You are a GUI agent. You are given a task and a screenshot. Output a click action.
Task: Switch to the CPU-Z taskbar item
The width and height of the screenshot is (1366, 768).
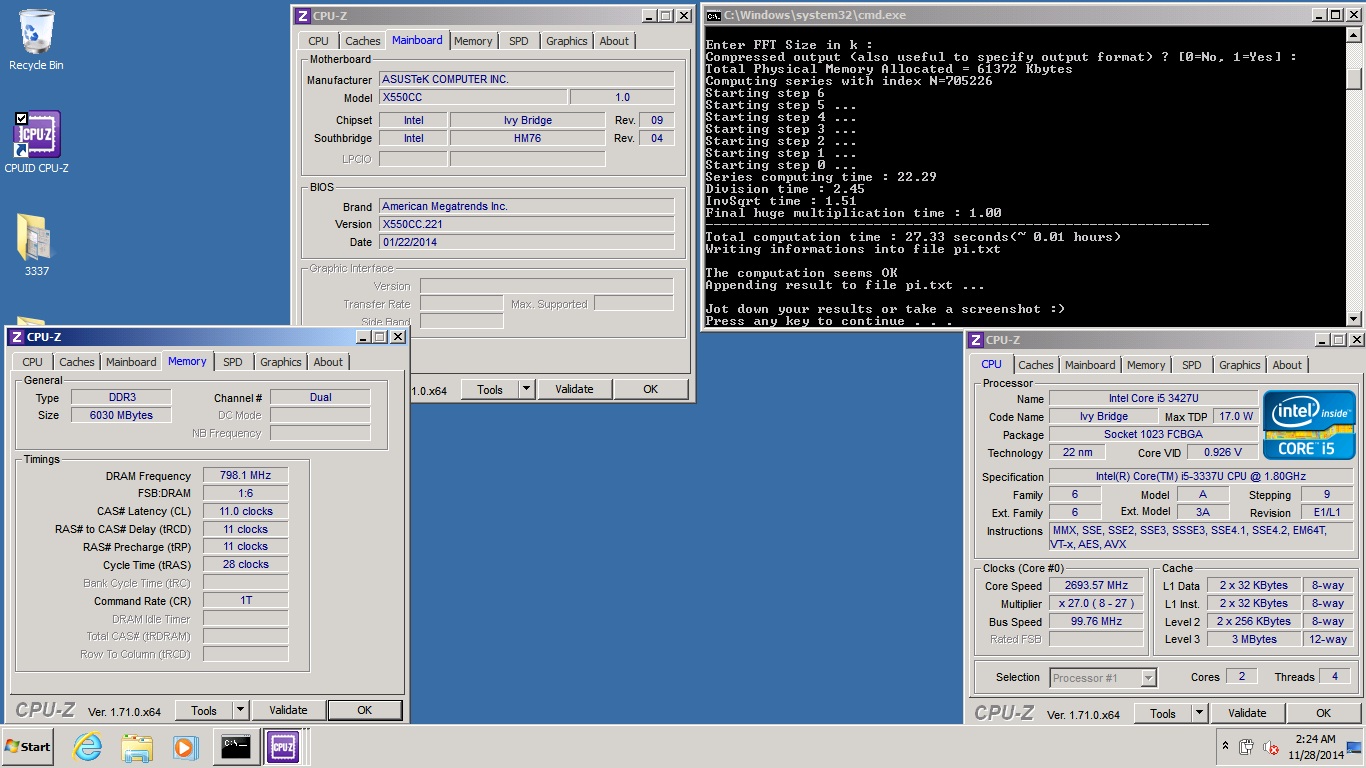[x=283, y=747]
